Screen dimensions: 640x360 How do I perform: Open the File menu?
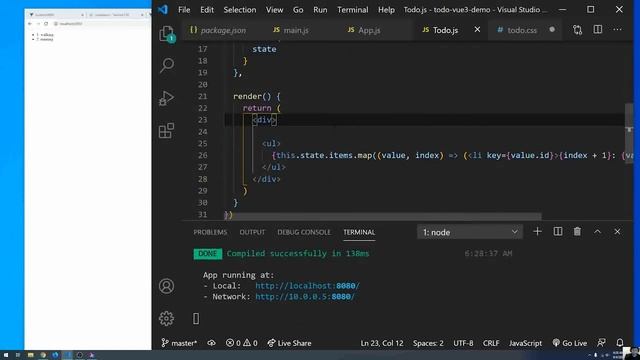pos(184,10)
